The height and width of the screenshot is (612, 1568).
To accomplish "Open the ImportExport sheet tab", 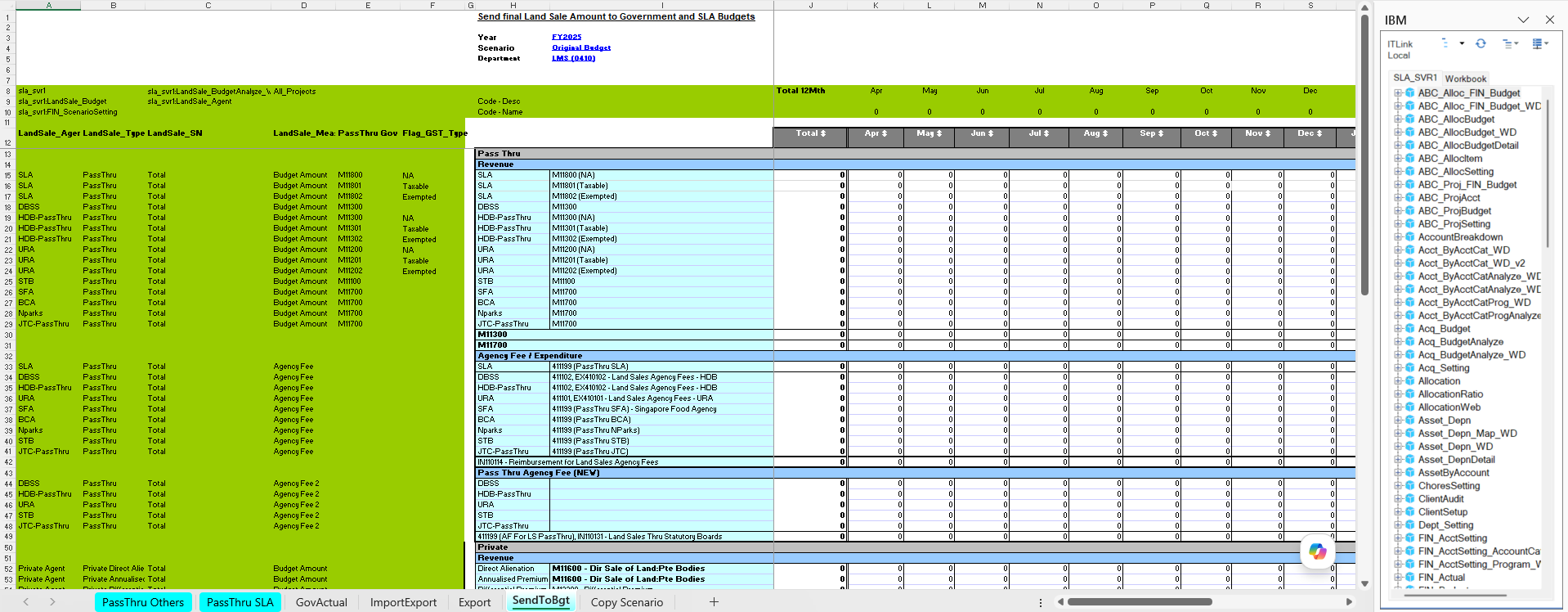I will [403, 602].
